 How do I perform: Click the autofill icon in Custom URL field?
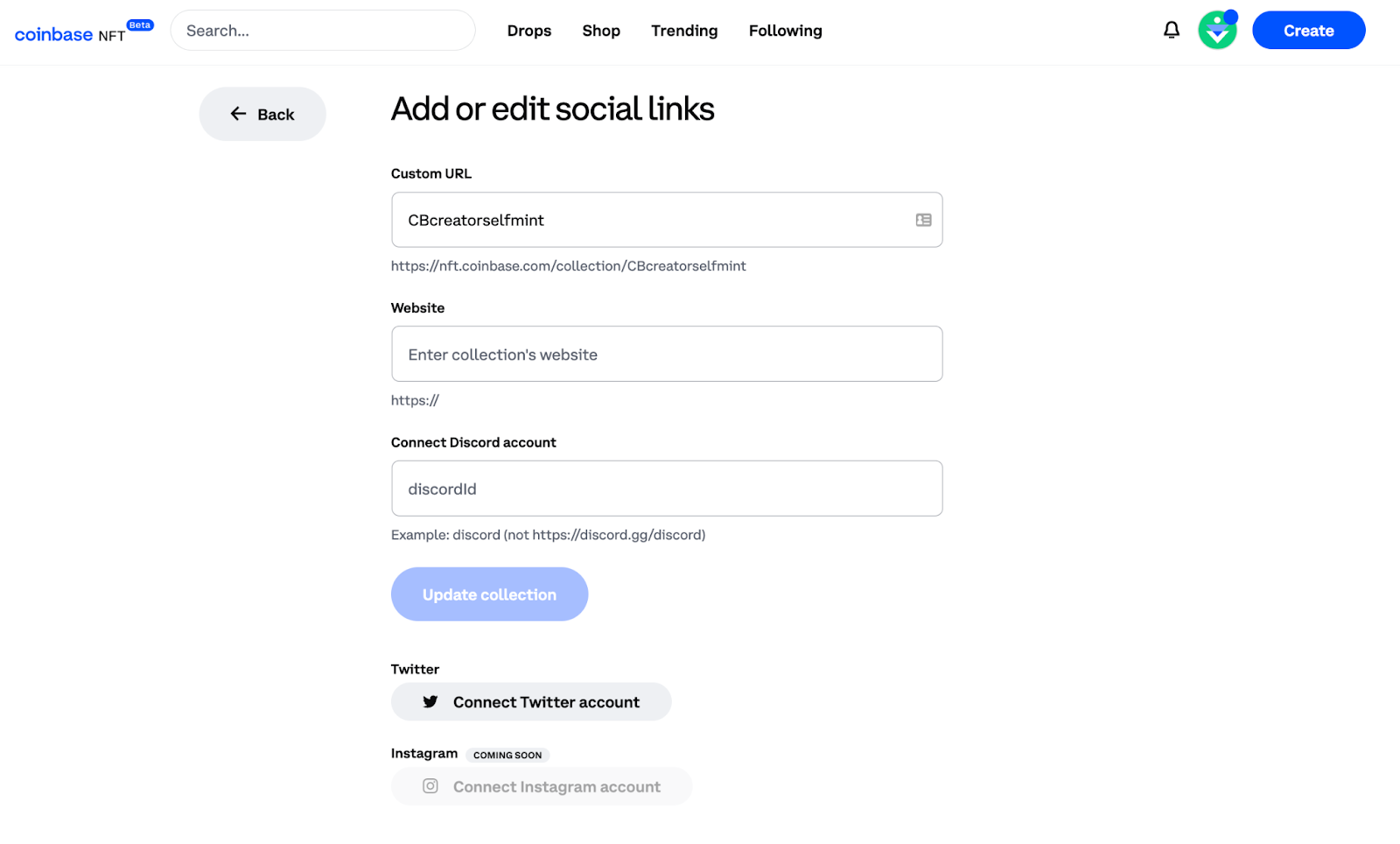(923, 220)
